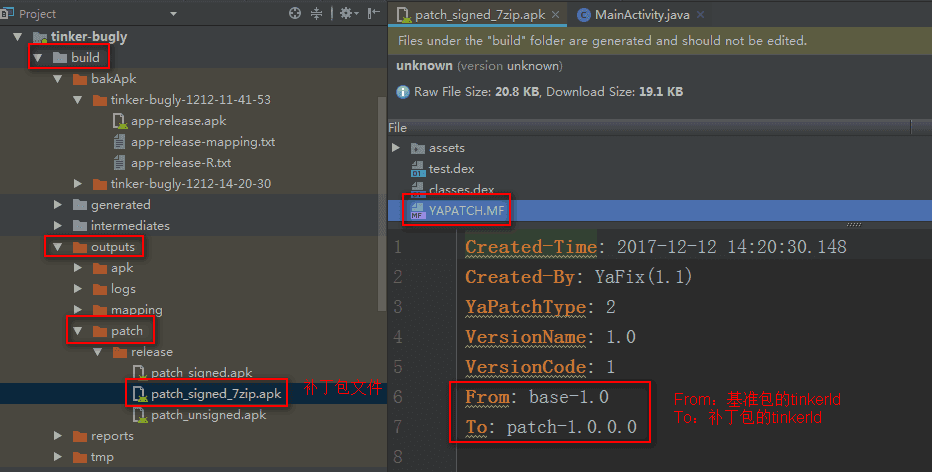Expand the tinker-bugly-1212-14-20-30 folder
Screen dimensions: 932x472
click(78, 184)
